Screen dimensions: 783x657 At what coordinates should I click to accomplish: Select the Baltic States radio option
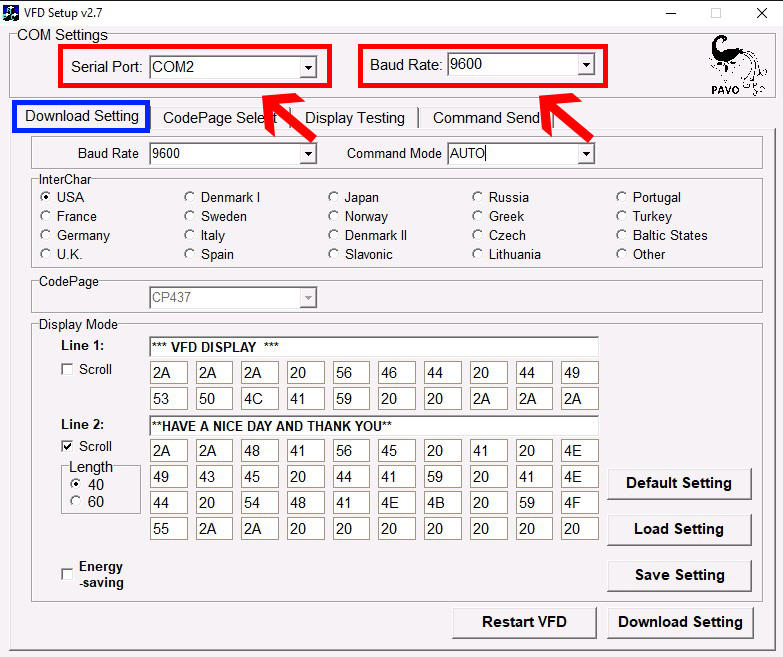(x=622, y=236)
